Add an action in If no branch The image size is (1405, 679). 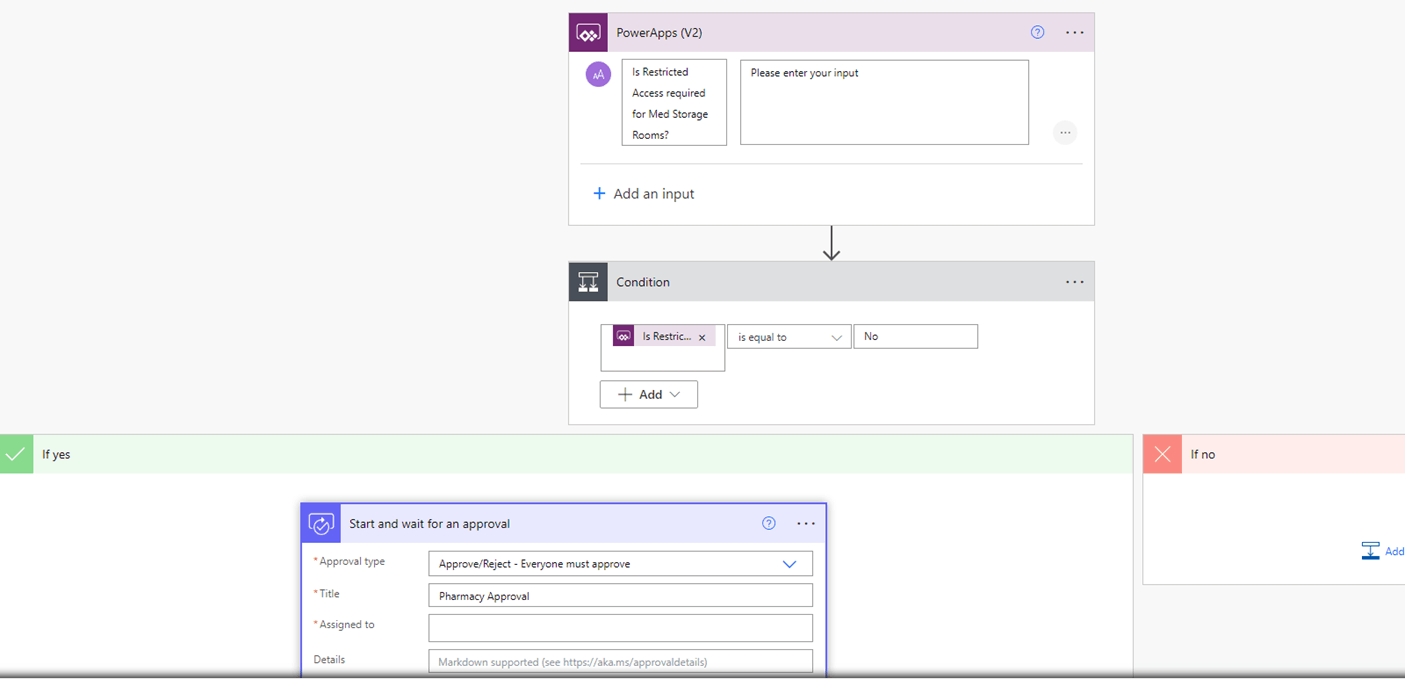pyautogui.click(x=1383, y=551)
